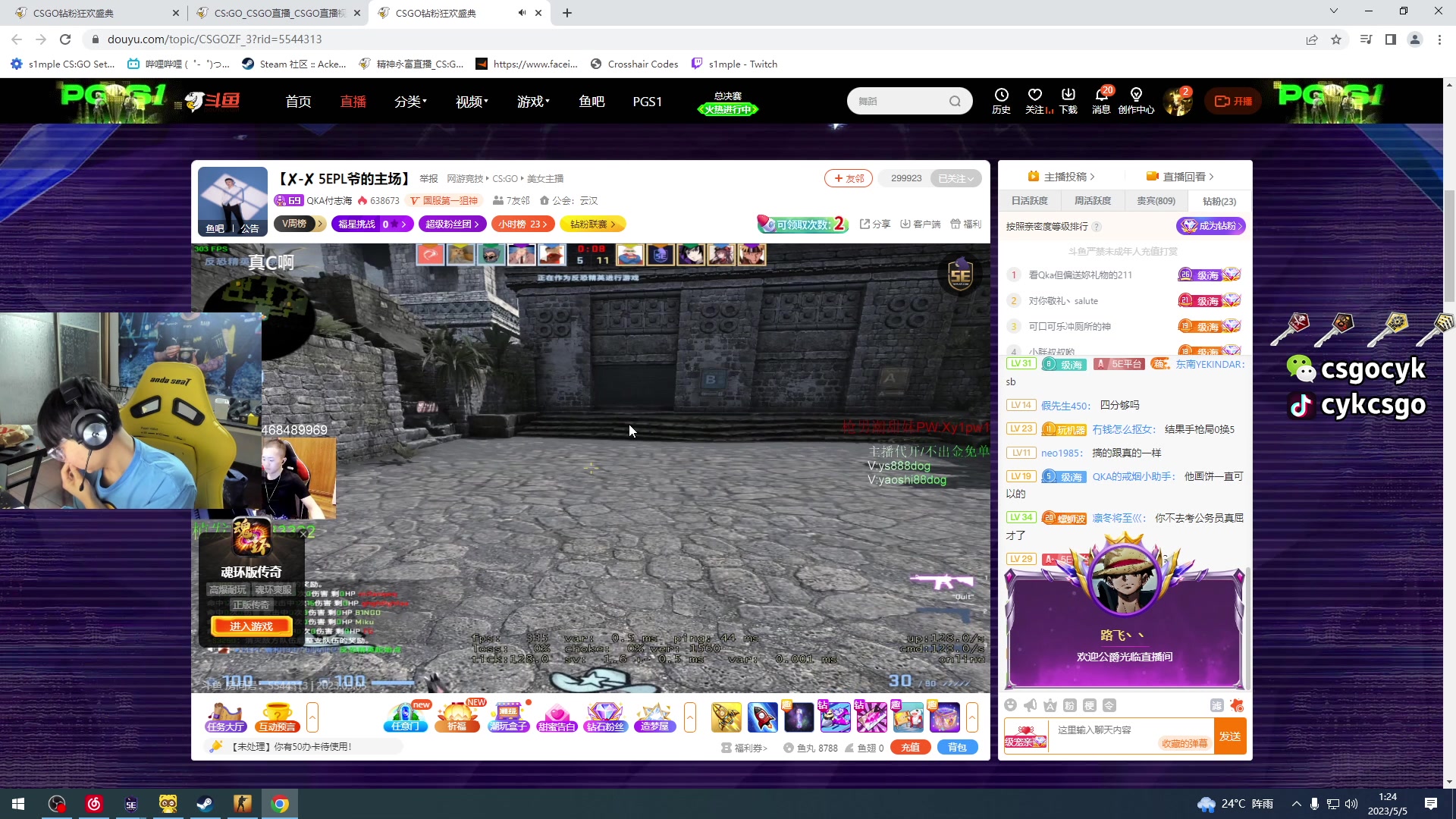Click the 梗 meme icon in chat toolbar
This screenshot has height=819, width=1456.
[x=1090, y=705]
